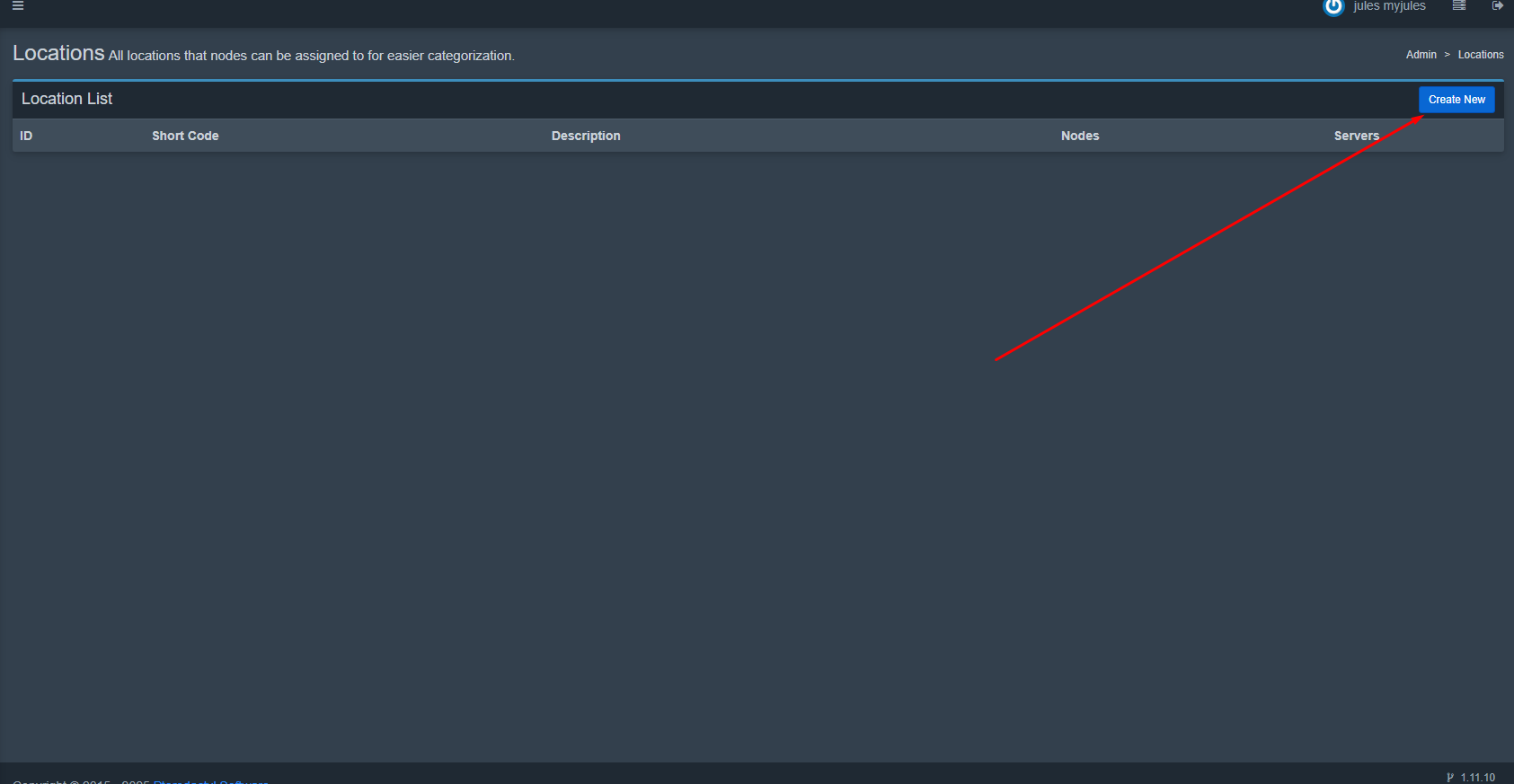Viewport: 1514px width, 784px height.
Task: Click the breadcrumb separator arrow
Action: 1447,55
